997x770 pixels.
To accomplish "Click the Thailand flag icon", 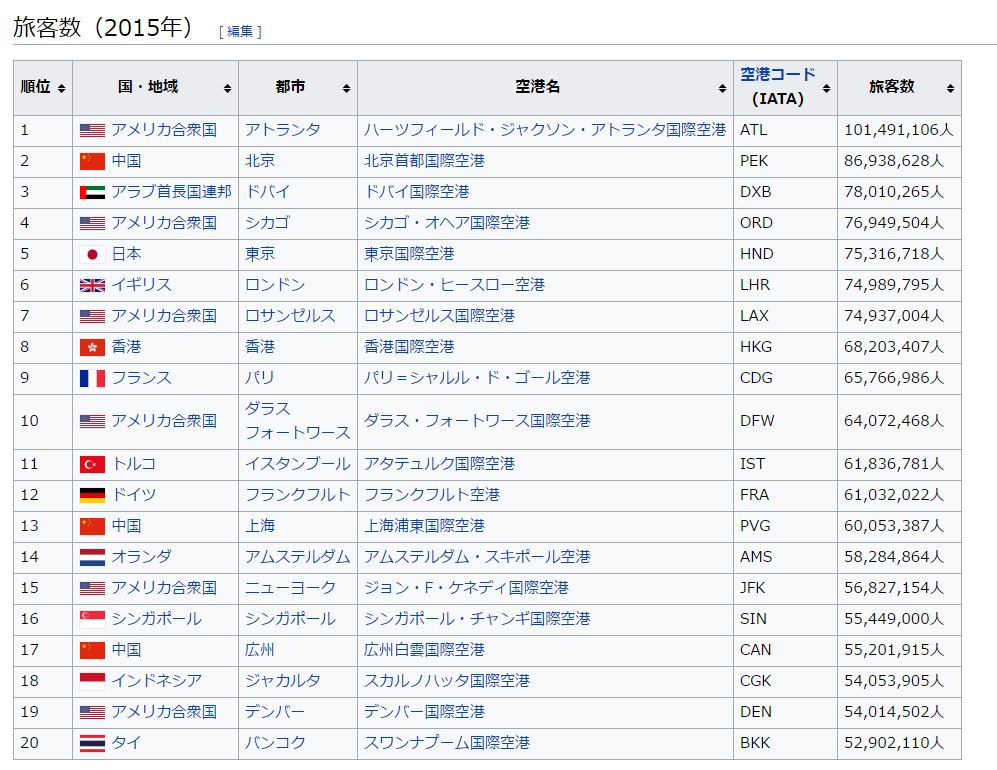I will 92,743.
